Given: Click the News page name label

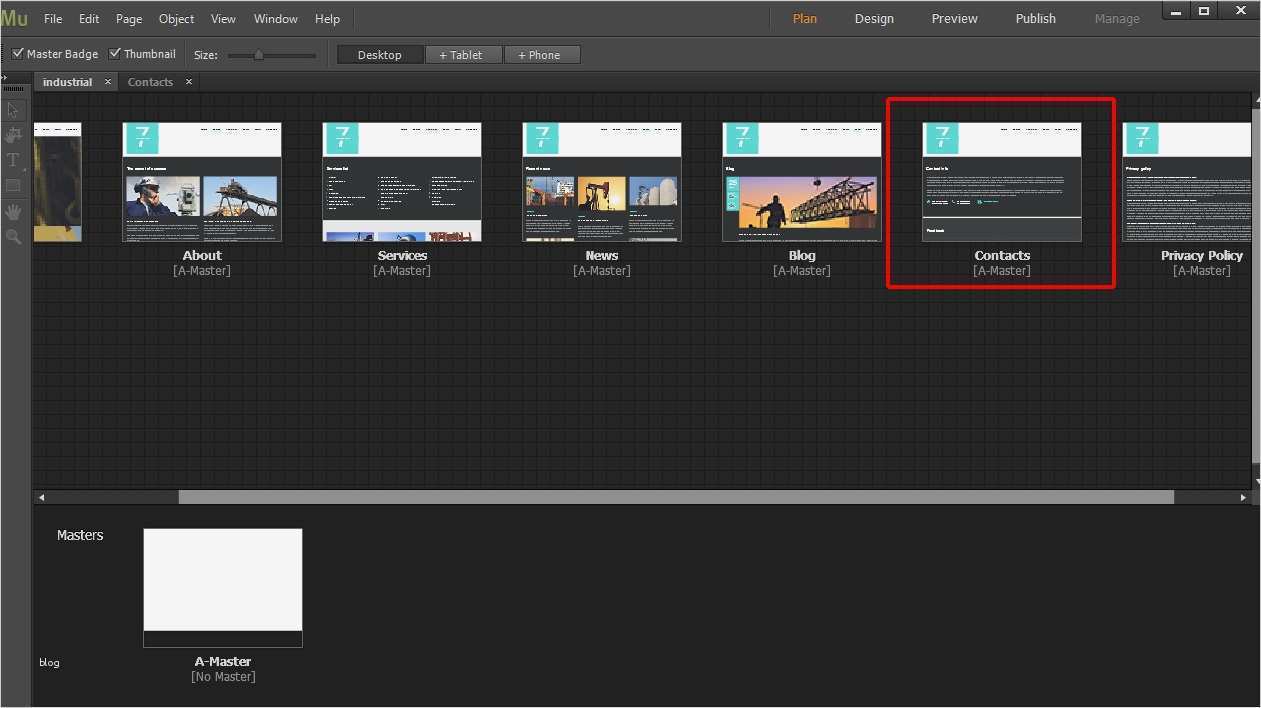Looking at the screenshot, I should click(x=602, y=256).
